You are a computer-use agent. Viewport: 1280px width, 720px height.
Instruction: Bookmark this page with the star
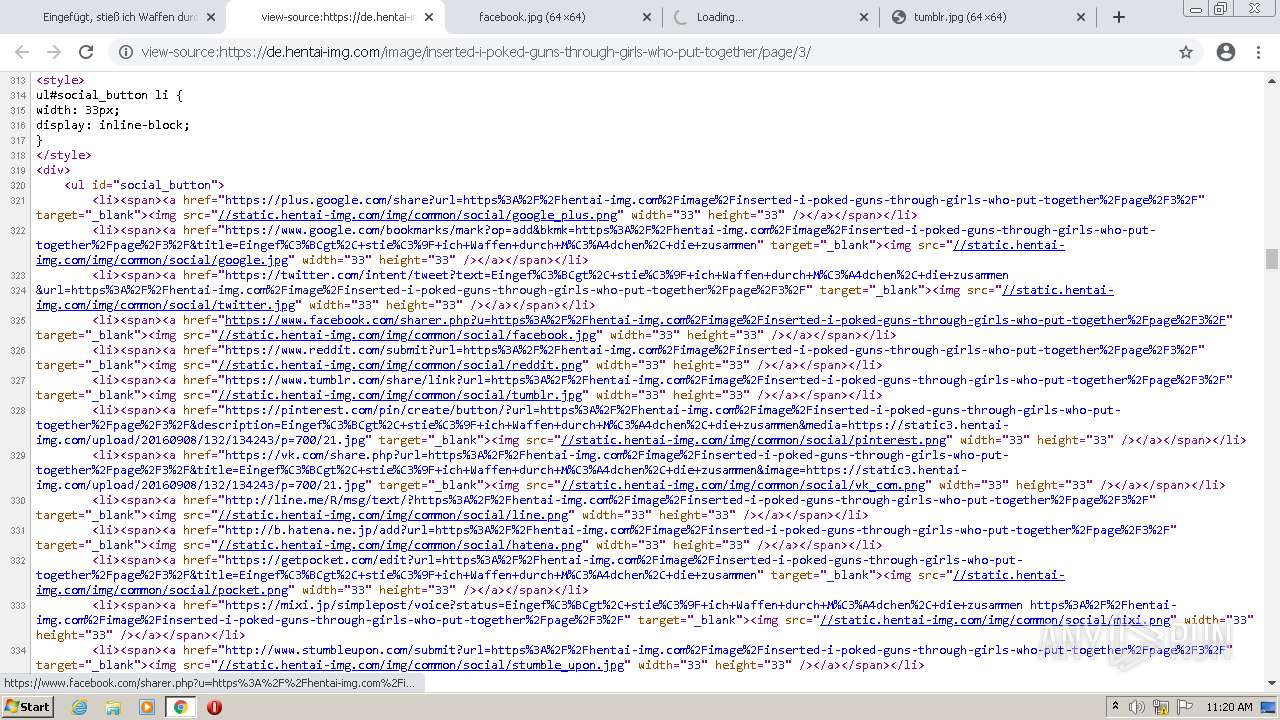pyautogui.click(x=1186, y=52)
